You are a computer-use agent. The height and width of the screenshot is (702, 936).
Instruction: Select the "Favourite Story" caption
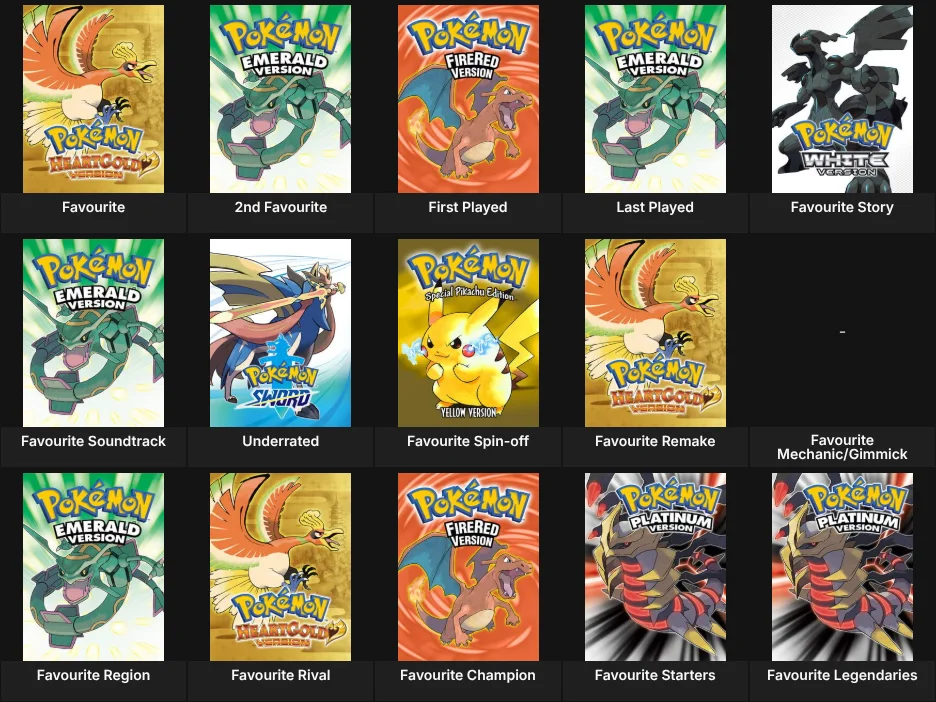pos(842,207)
